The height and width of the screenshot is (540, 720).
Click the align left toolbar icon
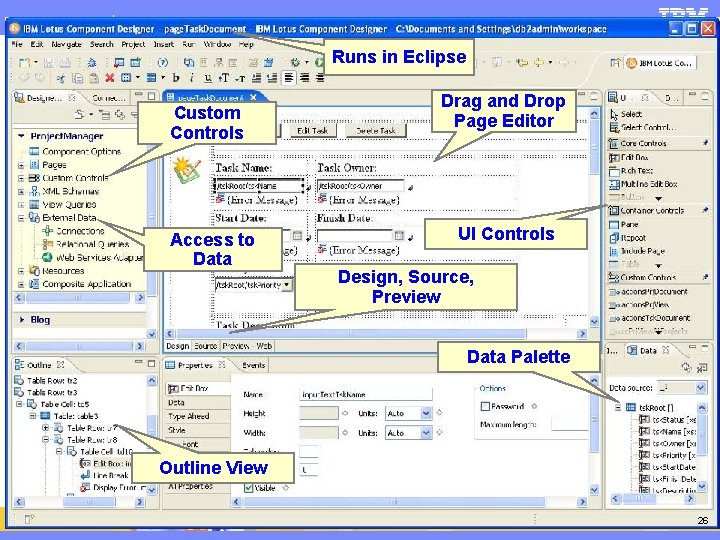pos(289,78)
